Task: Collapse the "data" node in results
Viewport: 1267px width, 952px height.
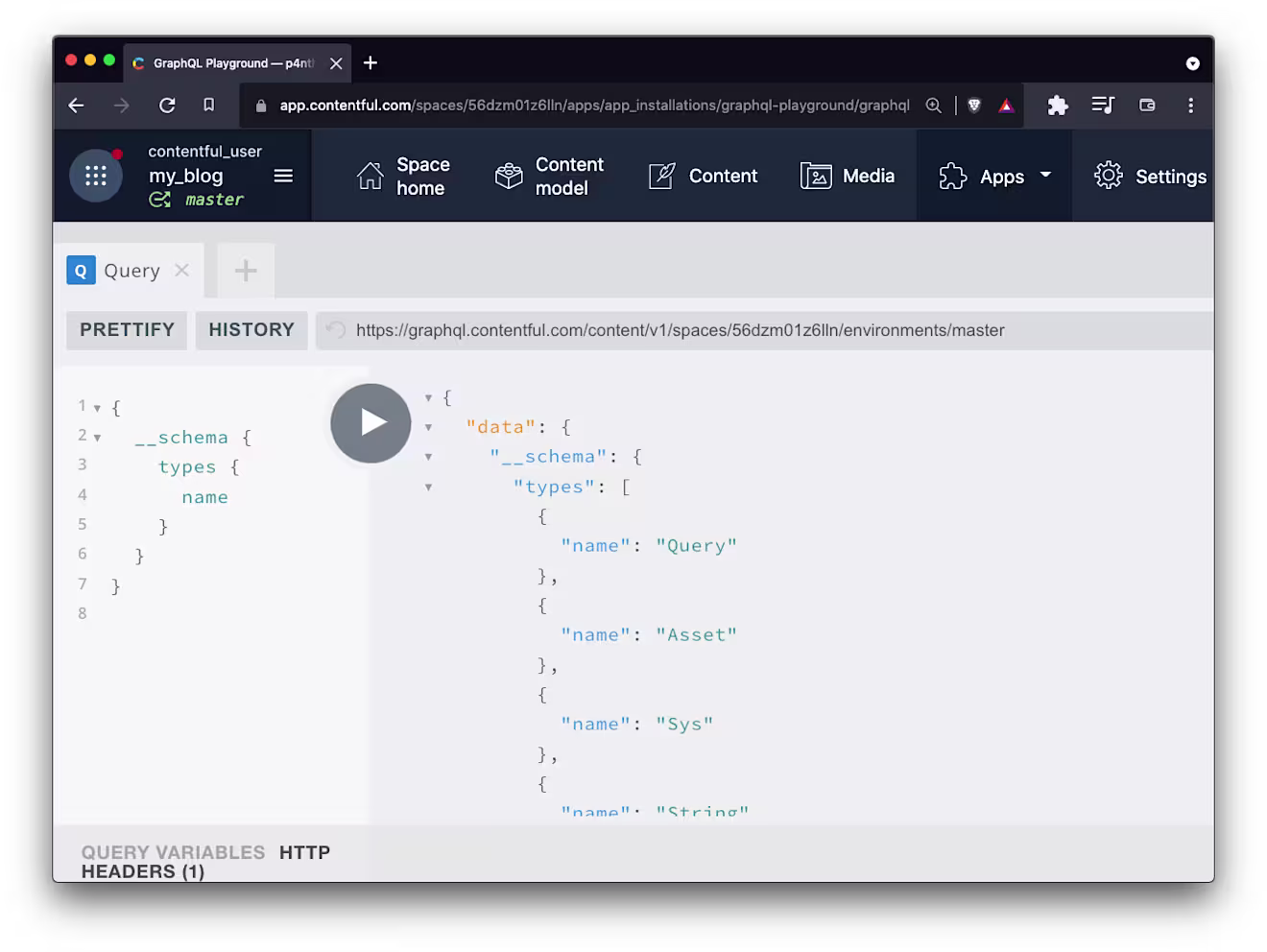Action: (428, 428)
